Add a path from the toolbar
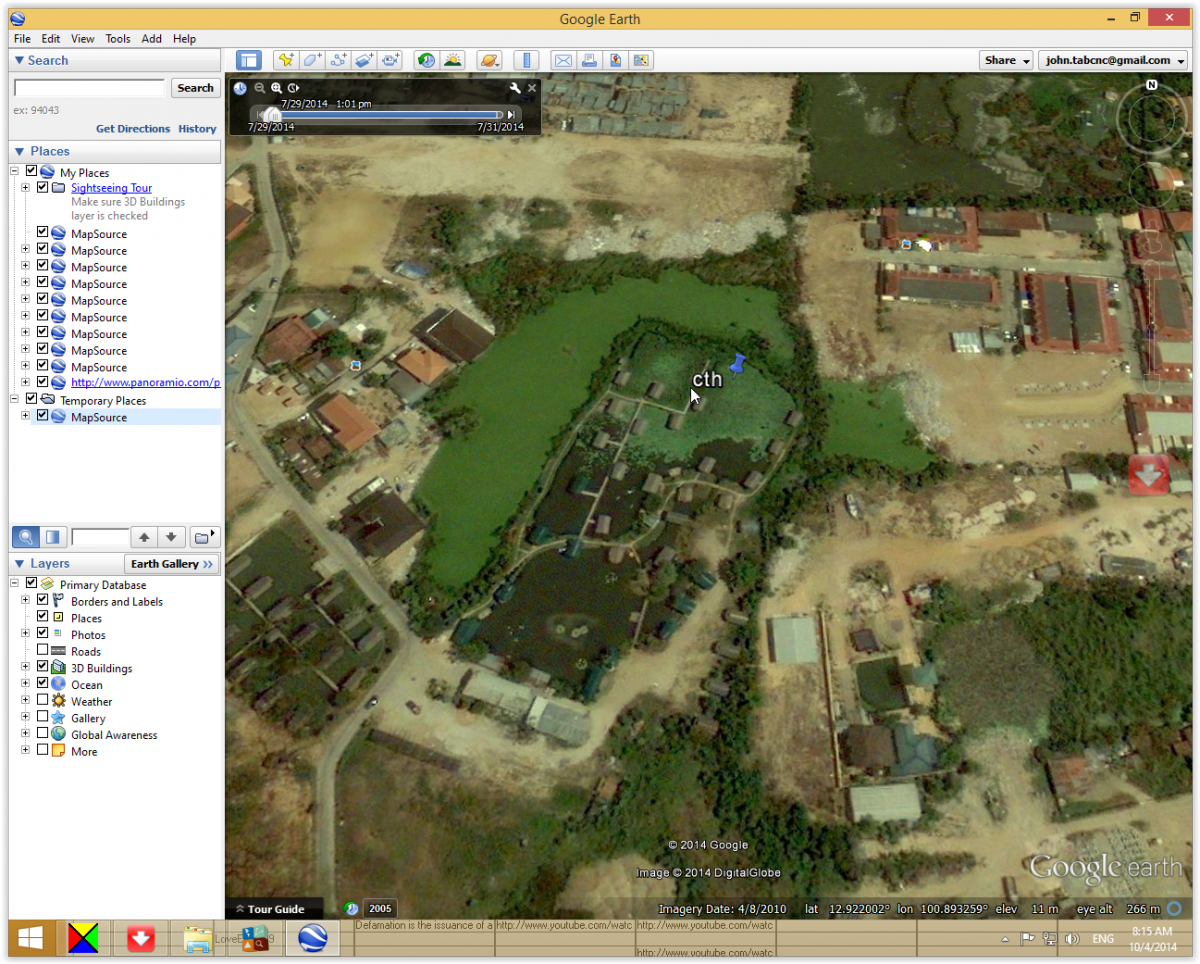The image size is (1200, 964). pyautogui.click(x=338, y=60)
